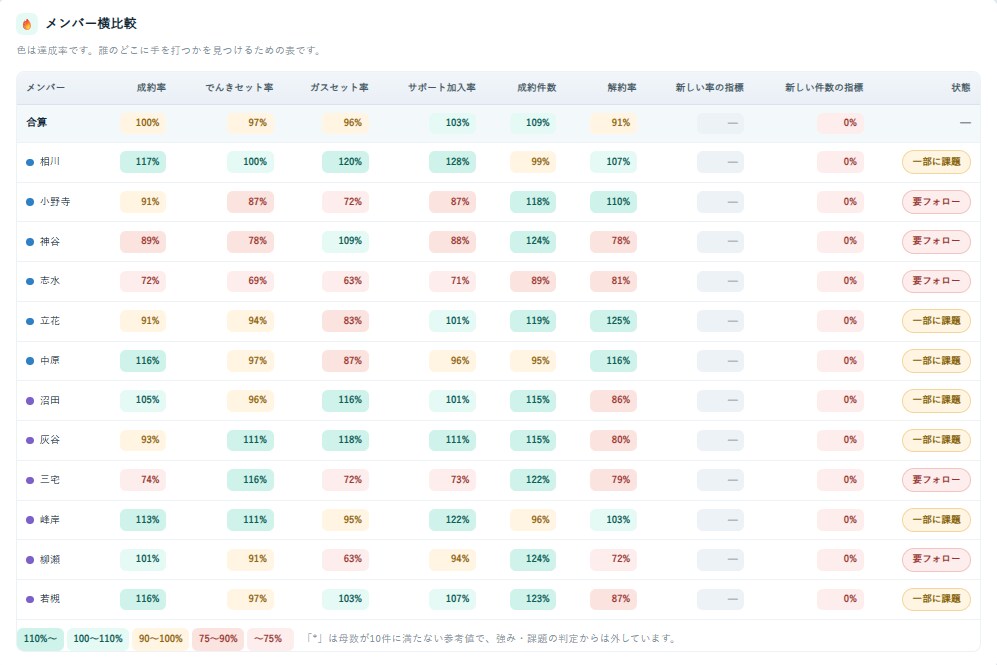Click the 〜75% legend chip
The image size is (997, 665).
268,639
